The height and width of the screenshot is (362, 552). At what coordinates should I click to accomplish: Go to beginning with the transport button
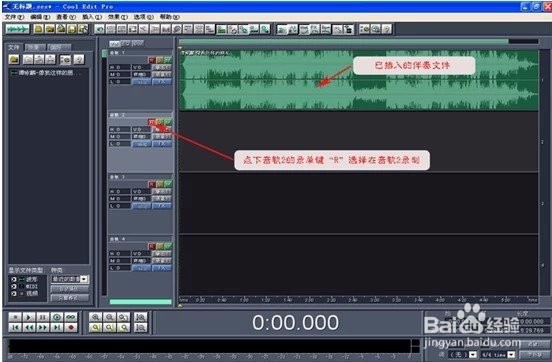pyautogui.click(x=15, y=328)
